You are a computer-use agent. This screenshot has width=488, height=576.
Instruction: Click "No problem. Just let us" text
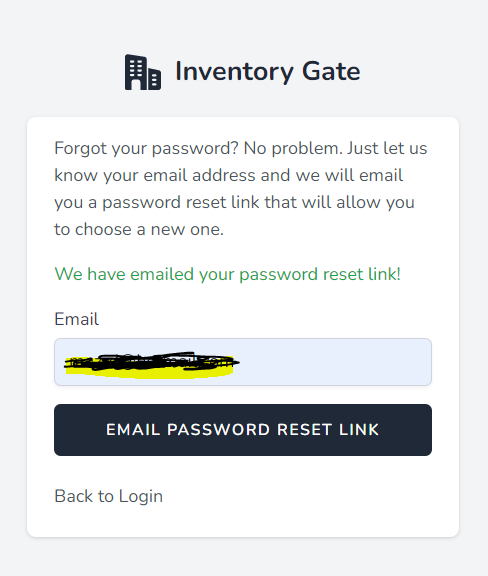(336, 148)
